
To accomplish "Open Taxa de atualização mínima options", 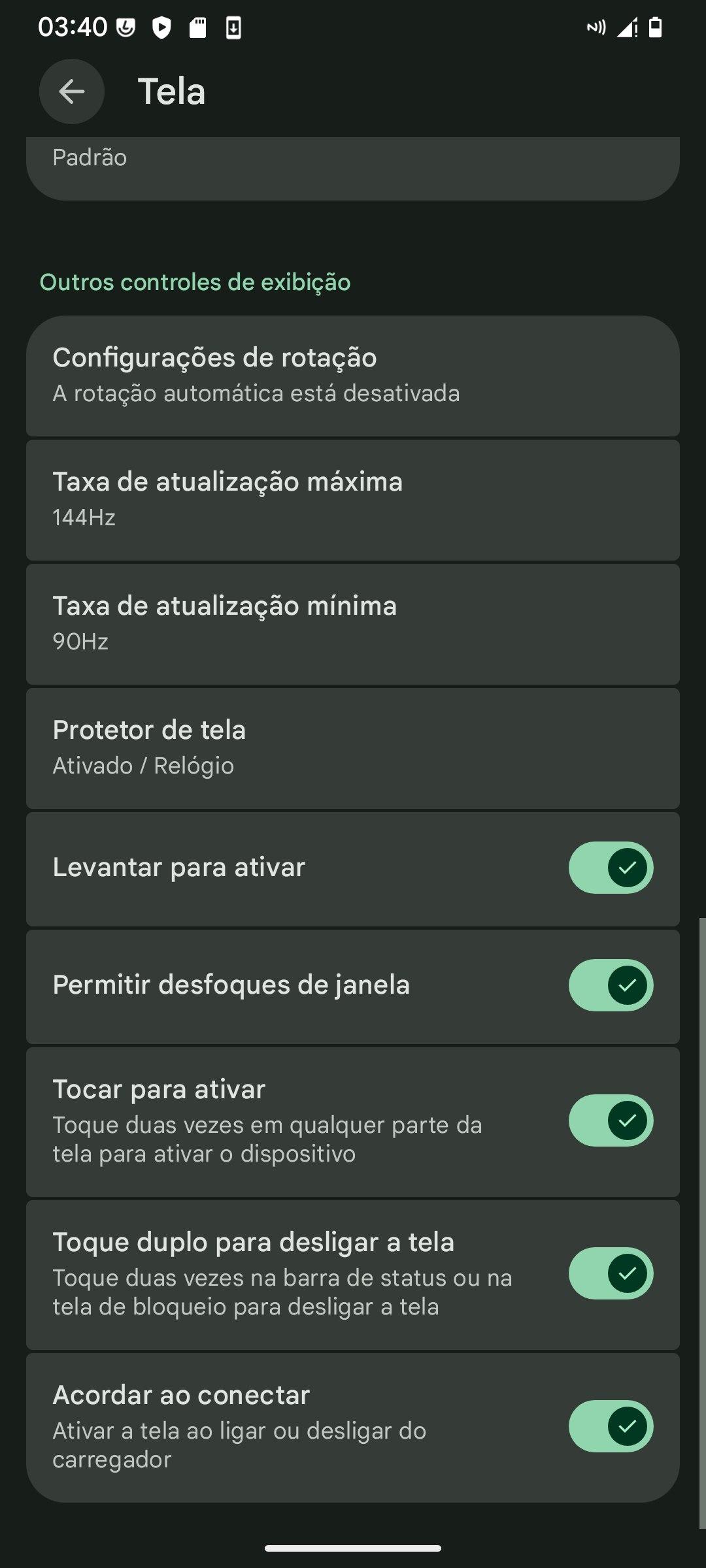I will coord(353,623).
